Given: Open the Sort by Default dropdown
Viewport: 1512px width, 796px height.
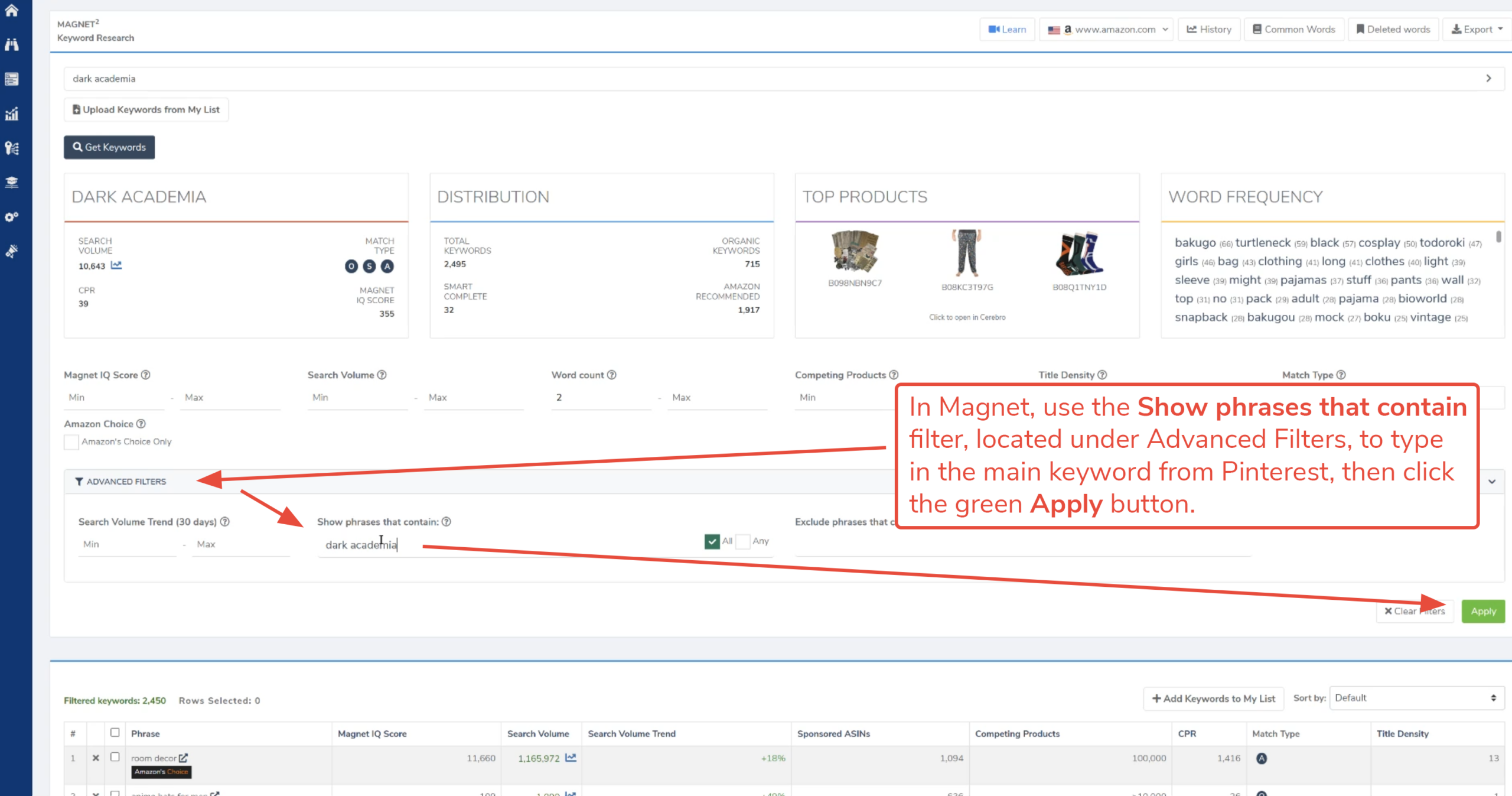Looking at the screenshot, I should coord(1416,698).
